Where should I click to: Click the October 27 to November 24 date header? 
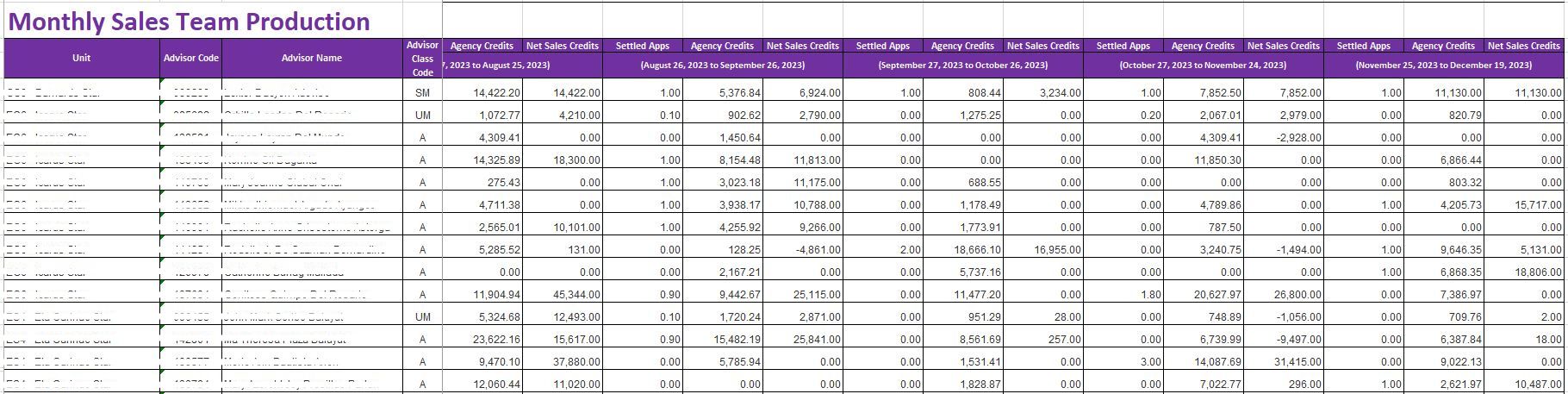pyautogui.click(x=1203, y=66)
